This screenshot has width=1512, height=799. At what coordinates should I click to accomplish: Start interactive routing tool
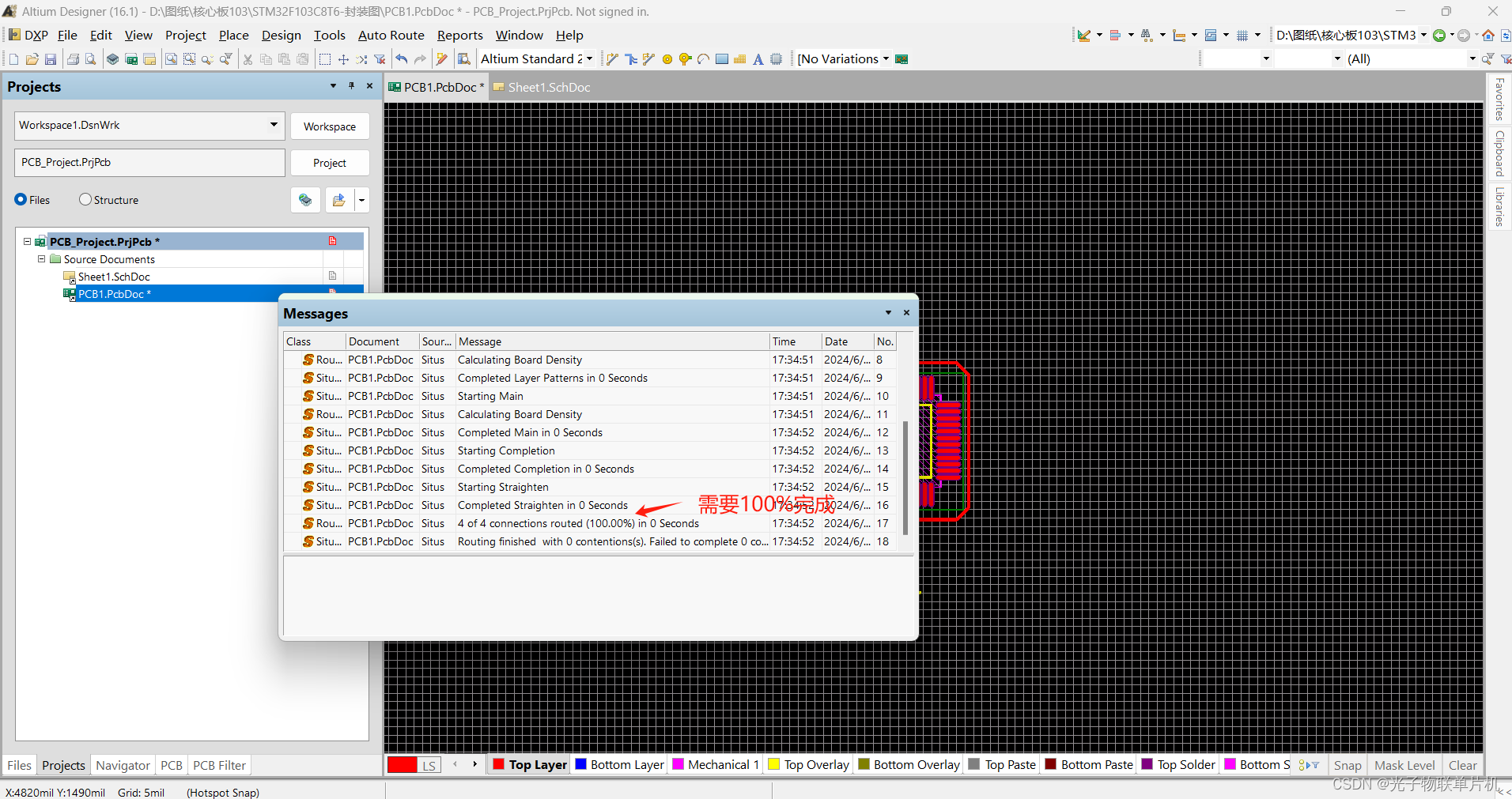click(612, 59)
